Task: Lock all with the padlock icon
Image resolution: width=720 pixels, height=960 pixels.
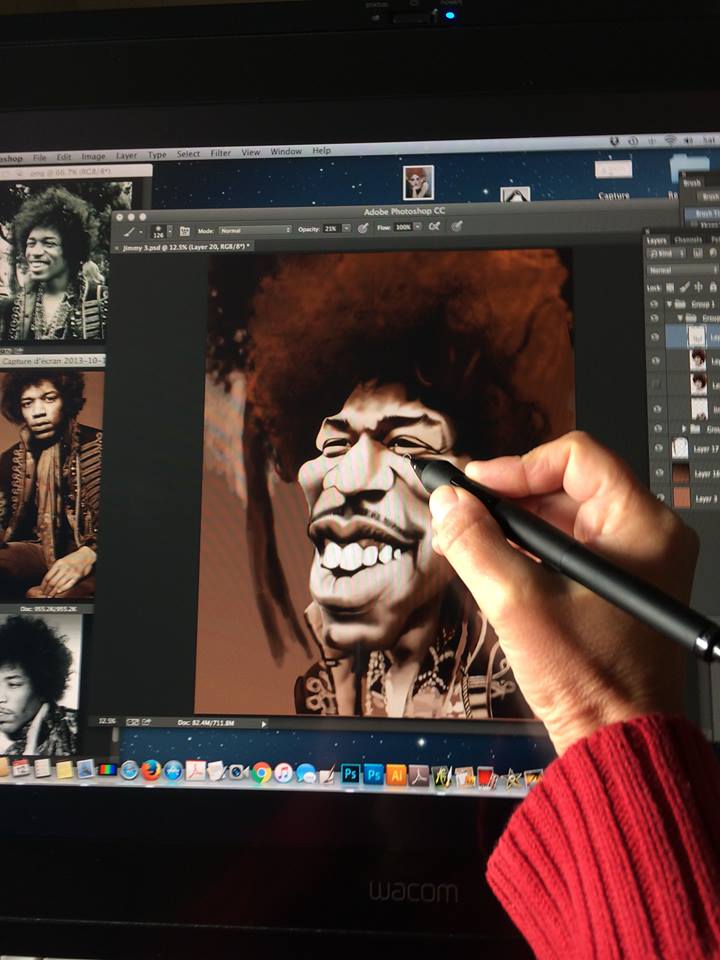Action: click(713, 286)
